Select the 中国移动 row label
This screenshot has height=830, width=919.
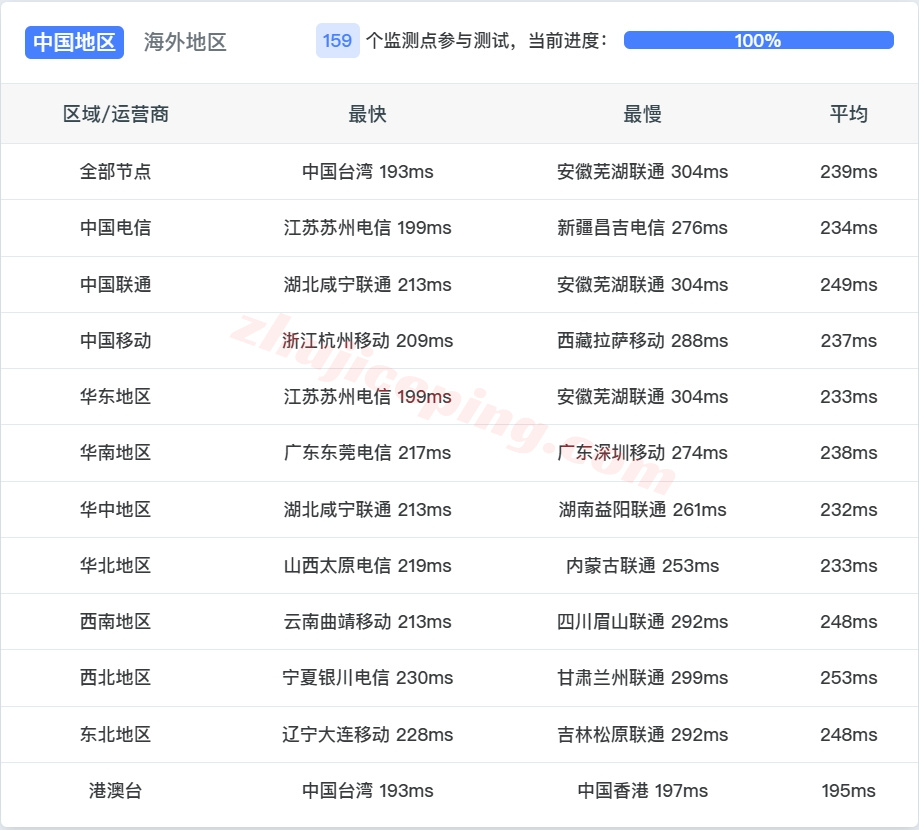(112, 340)
